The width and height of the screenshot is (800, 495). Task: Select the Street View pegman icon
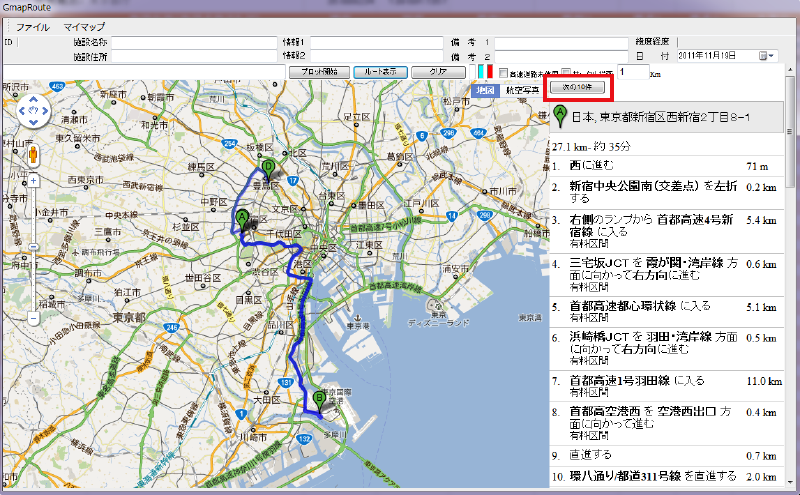tap(33, 155)
